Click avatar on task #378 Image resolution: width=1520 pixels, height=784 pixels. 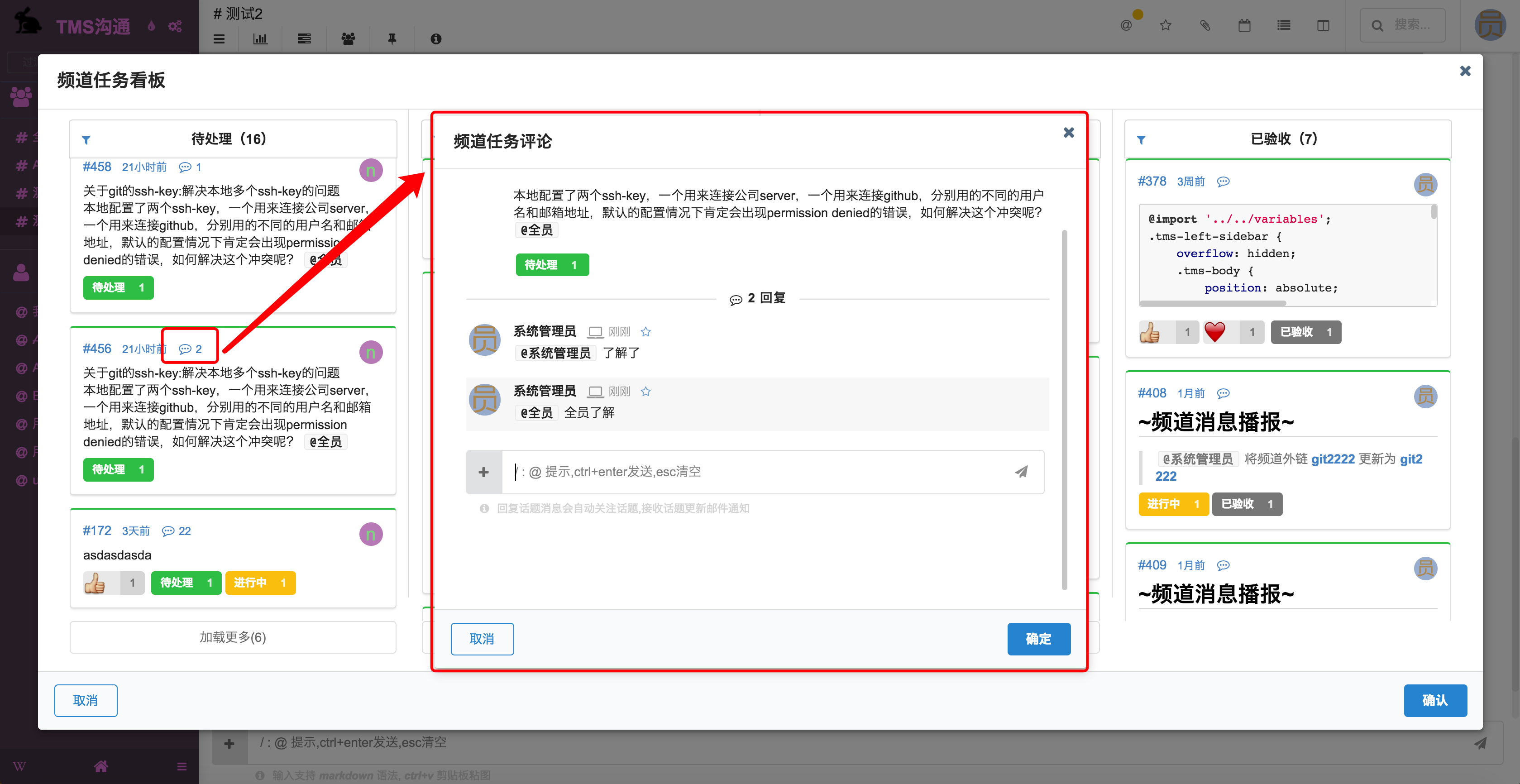coord(1425,185)
